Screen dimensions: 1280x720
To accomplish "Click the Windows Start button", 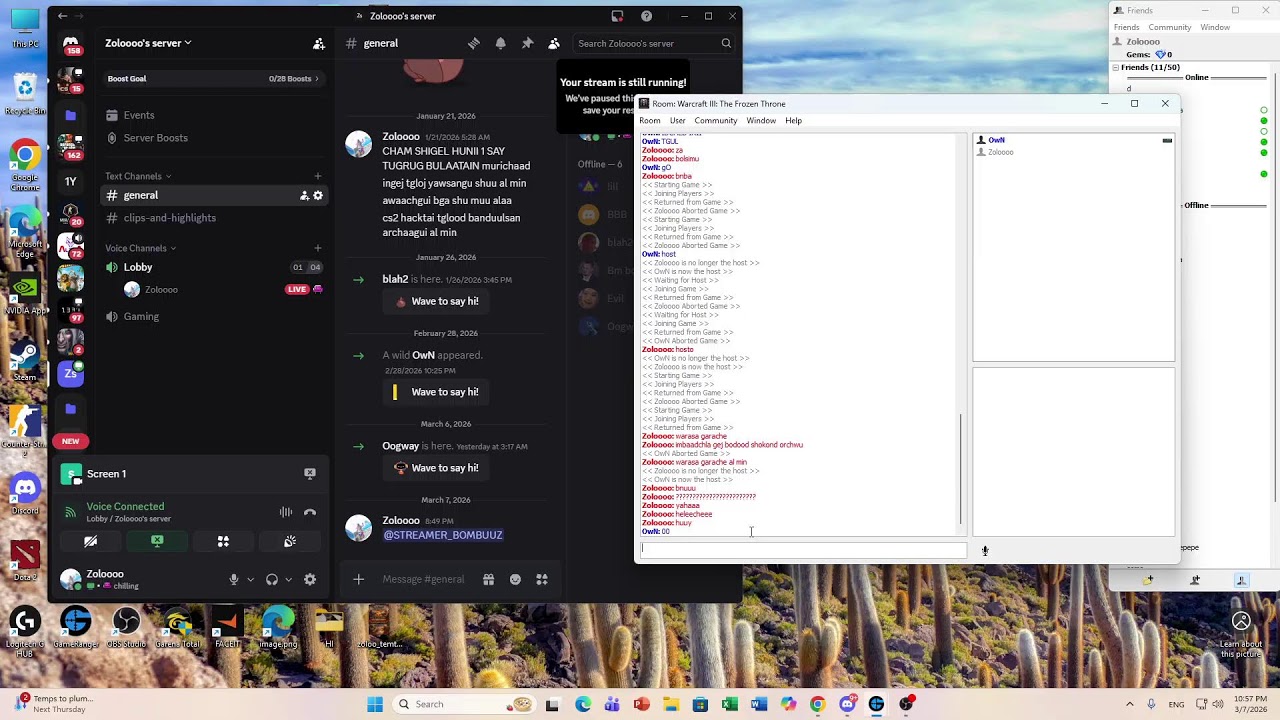I will [x=375, y=704].
